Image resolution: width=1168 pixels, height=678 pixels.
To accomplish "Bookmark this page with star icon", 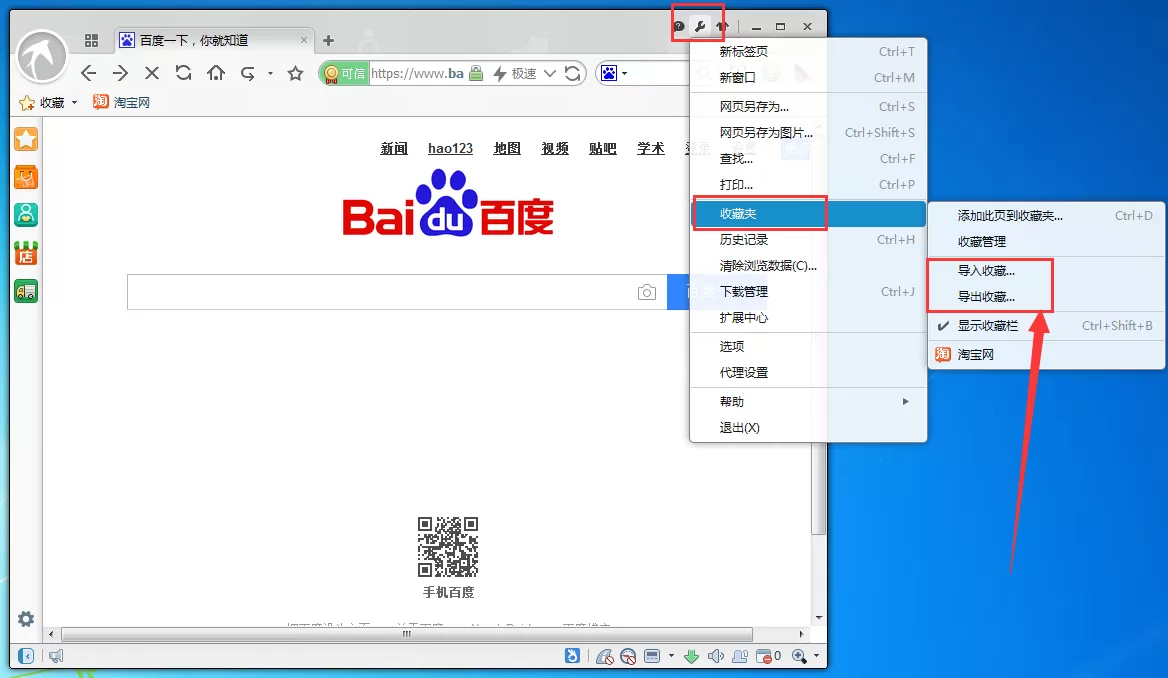I will click(296, 73).
